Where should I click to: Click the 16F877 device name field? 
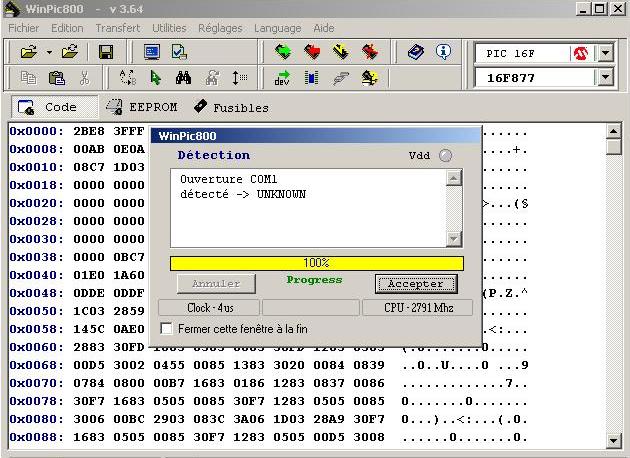pyautogui.click(x=534, y=78)
